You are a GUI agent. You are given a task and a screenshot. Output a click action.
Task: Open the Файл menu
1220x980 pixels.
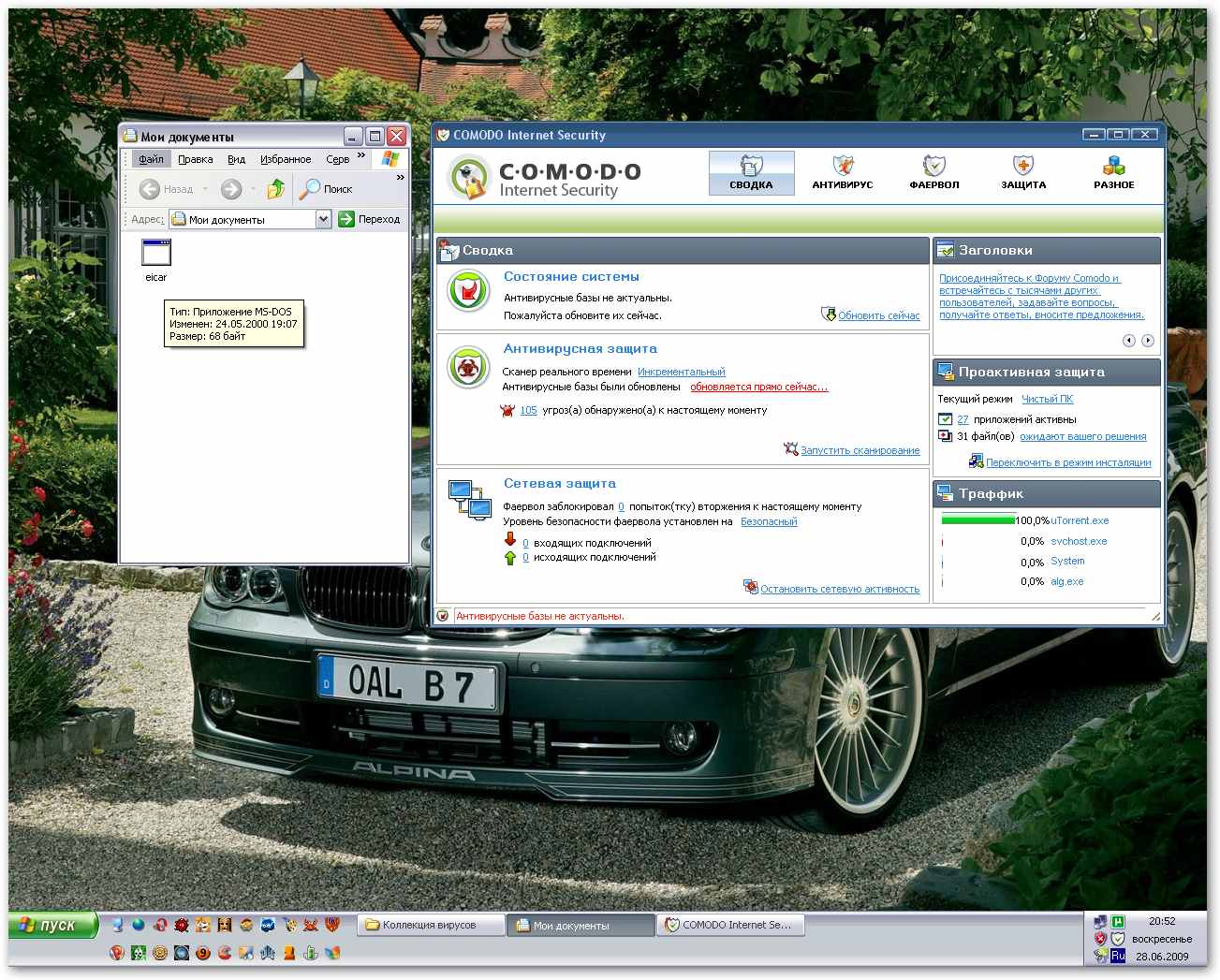(x=151, y=159)
